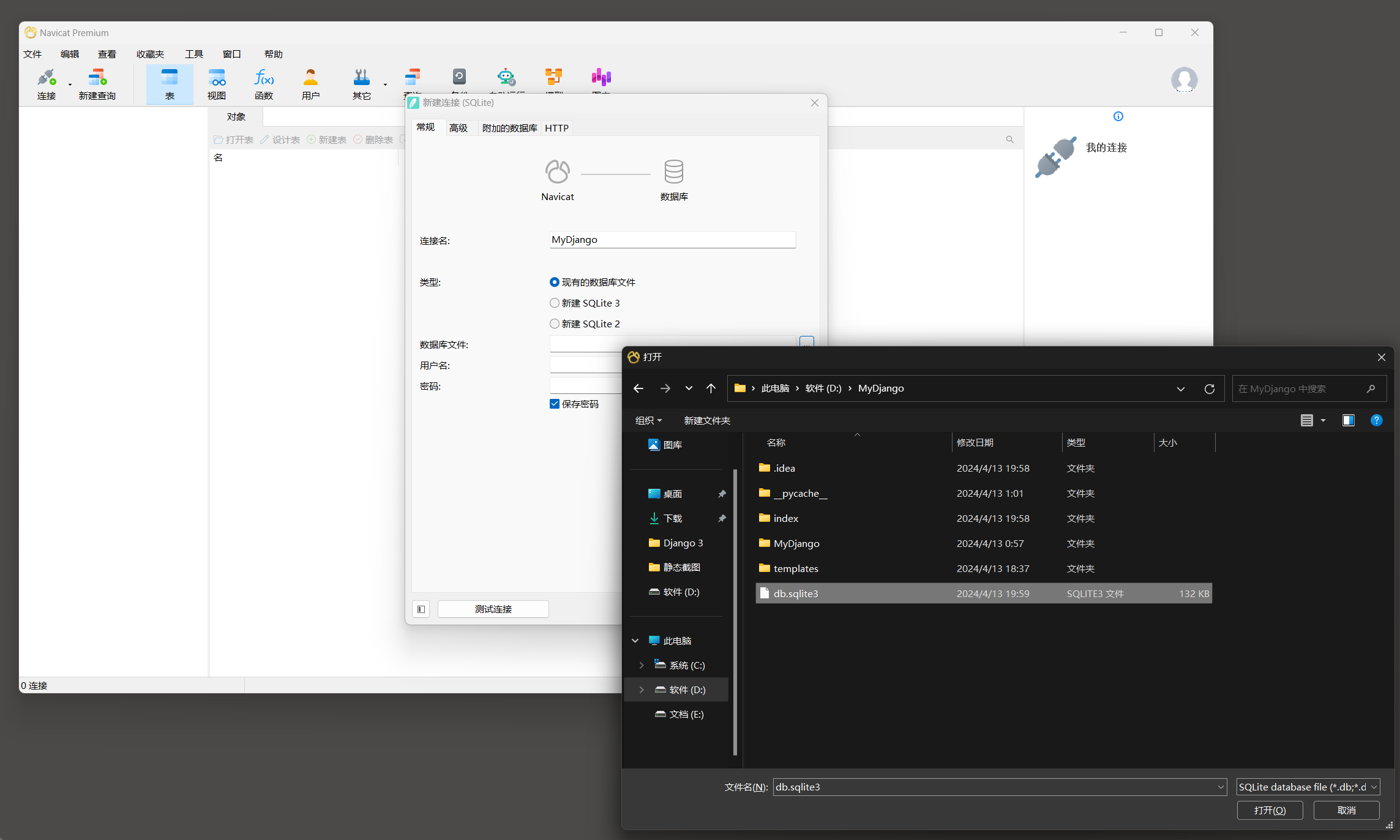1400x840 pixels.
Task: Expand the 系统 (C:) tree node
Action: 642,665
